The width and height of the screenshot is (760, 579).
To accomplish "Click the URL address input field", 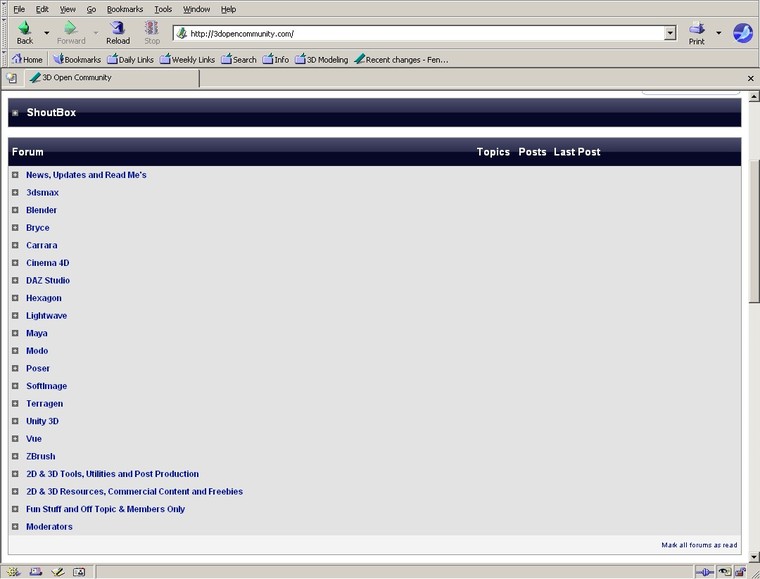I will click(x=427, y=33).
